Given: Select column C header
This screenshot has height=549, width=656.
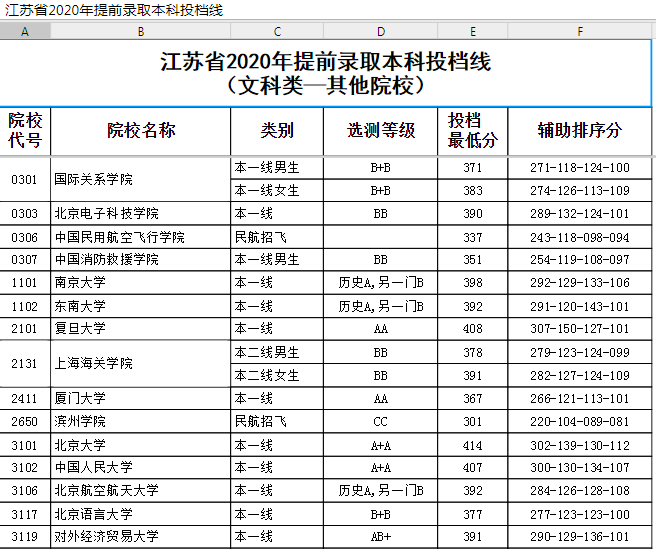Looking at the screenshot, I should coord(277,31).
